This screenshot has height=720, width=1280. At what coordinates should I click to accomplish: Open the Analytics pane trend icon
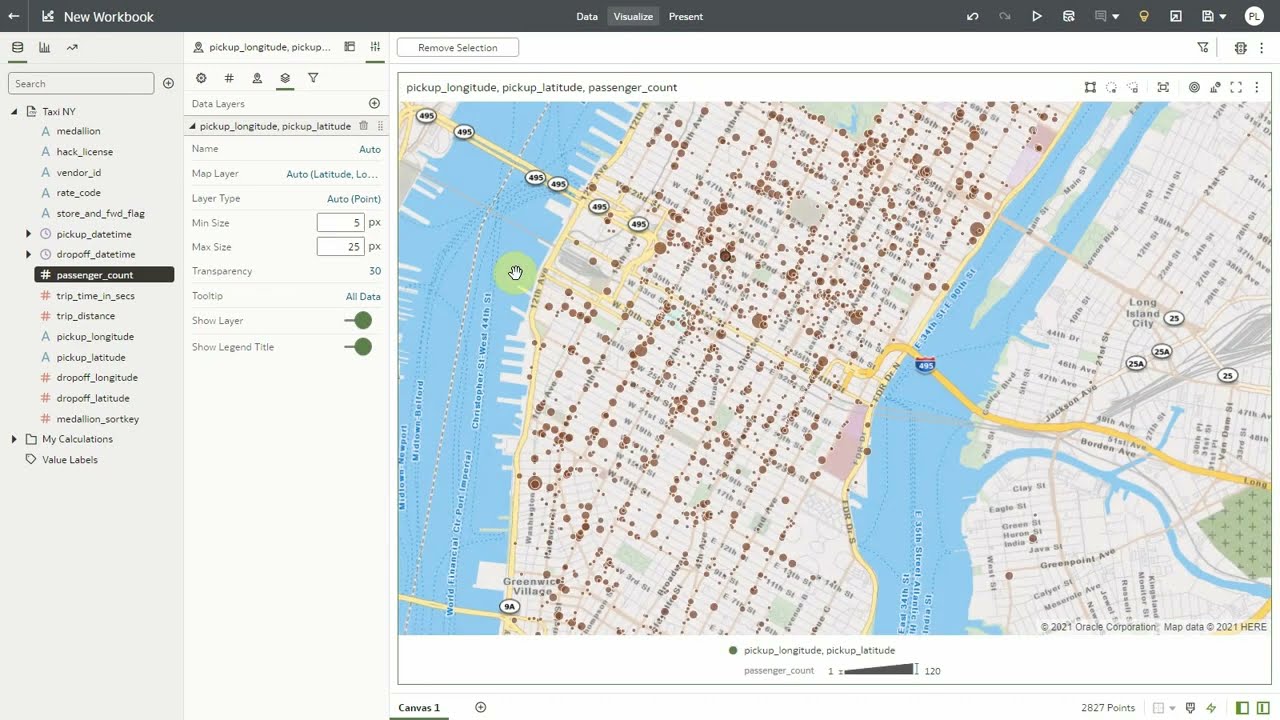72,47
